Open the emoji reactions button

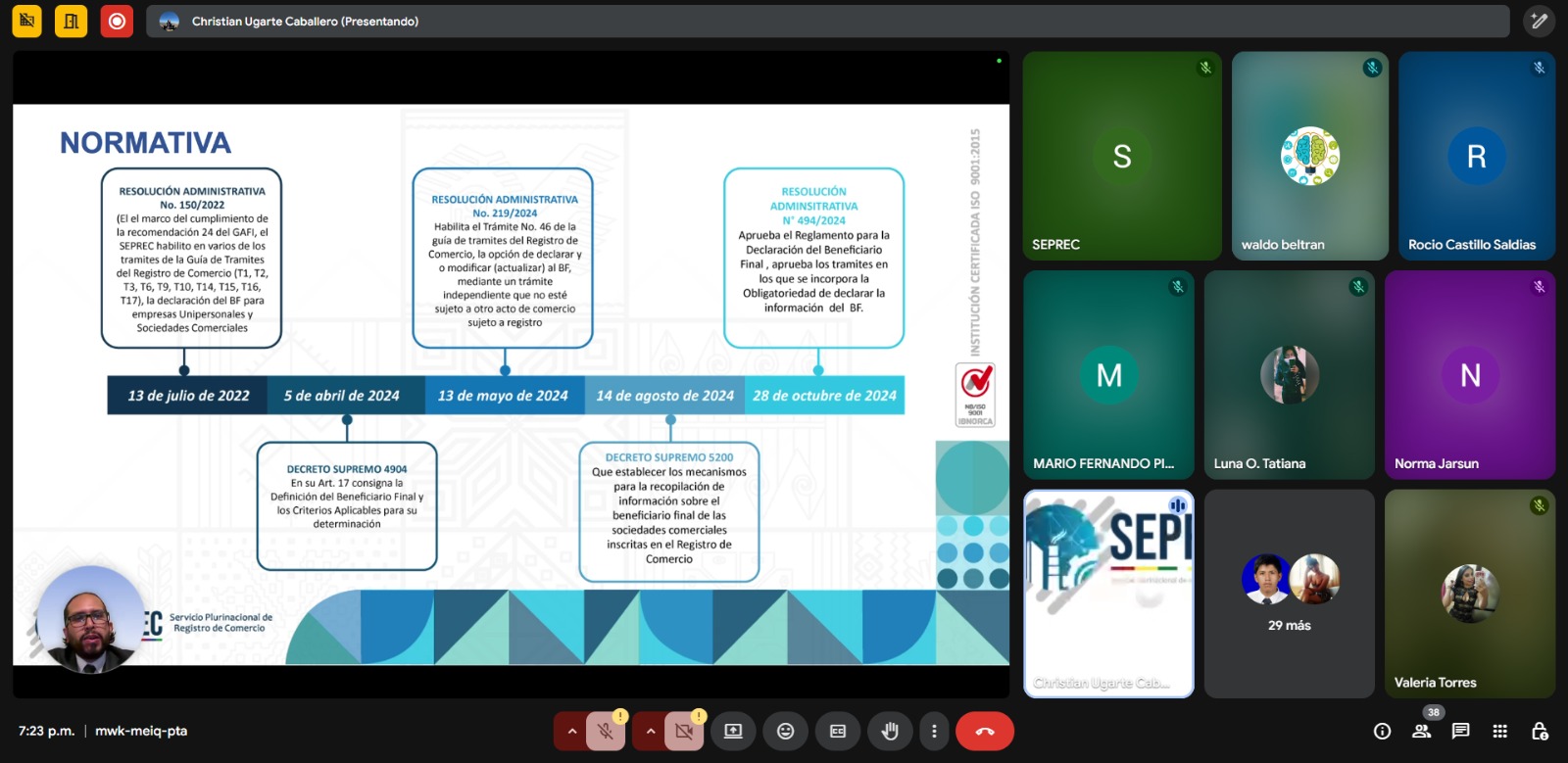[785, 732]
